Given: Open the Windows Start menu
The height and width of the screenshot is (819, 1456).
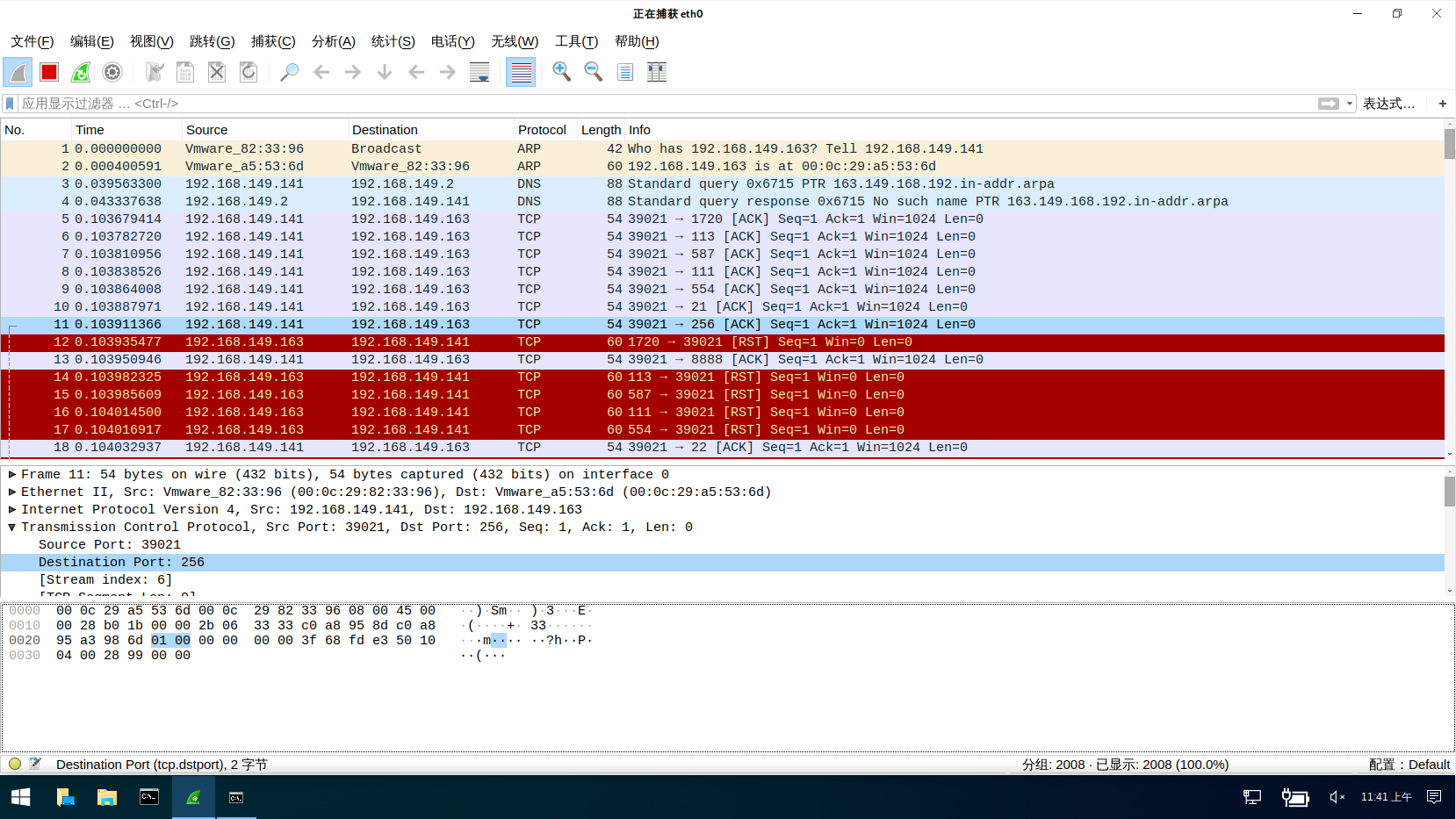Looking at the screenshot, I should [21, 797].
